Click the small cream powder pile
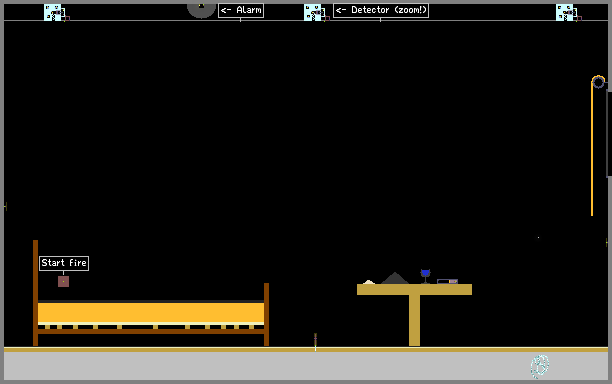The image size is (612, 384). [369, 282]
